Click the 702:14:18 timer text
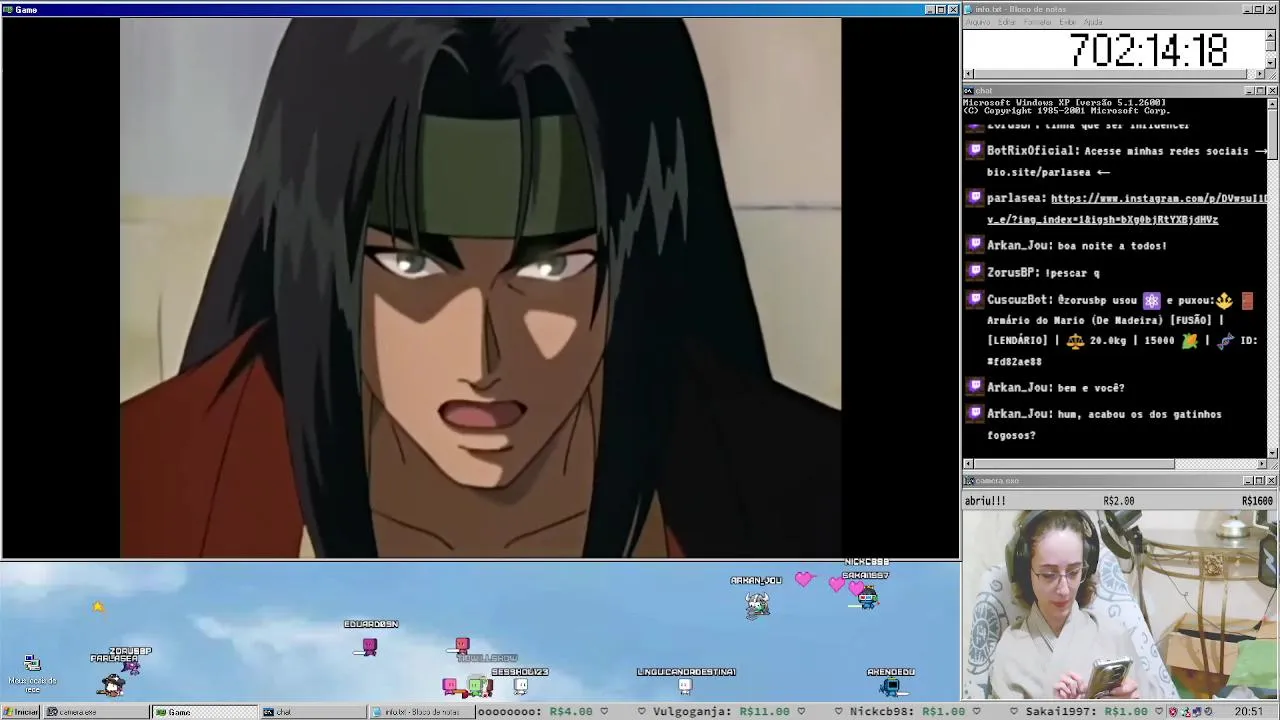The image size is (1280, 720). click(x=1148, y=51)
